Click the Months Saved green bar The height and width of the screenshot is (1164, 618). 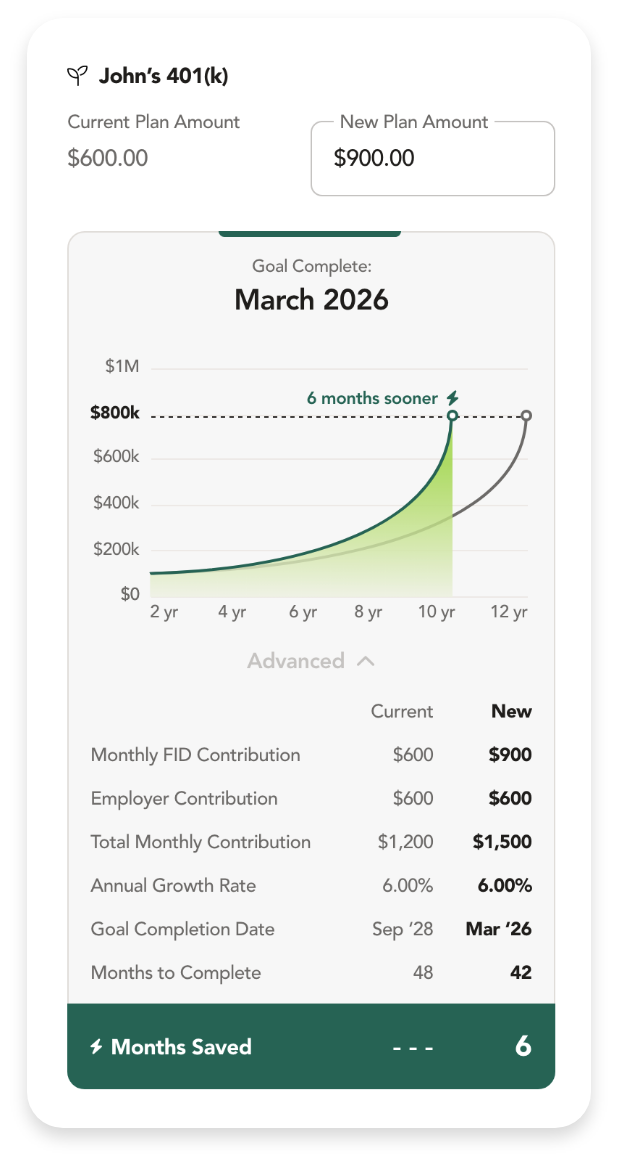point(311,1046)
